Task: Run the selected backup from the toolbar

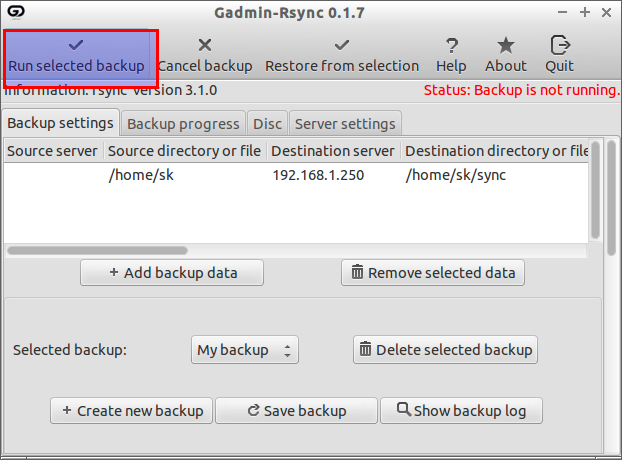Action: 76,56
